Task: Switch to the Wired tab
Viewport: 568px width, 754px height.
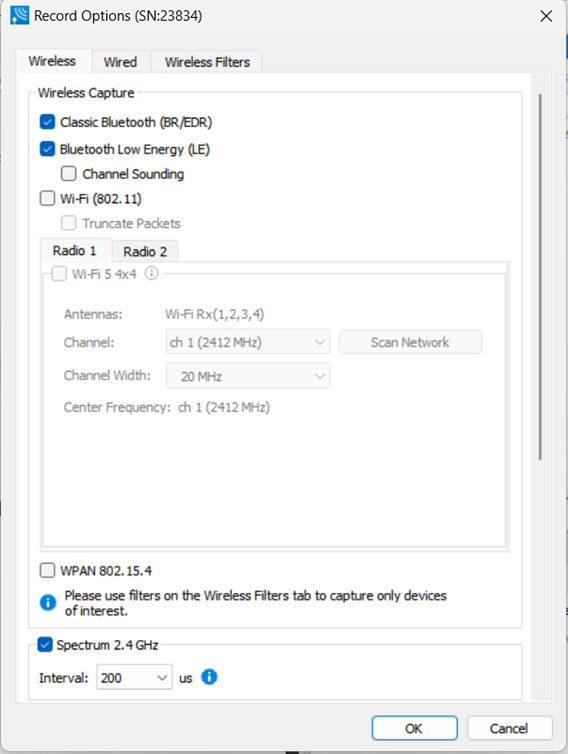Action: click(x=120, y=62)
